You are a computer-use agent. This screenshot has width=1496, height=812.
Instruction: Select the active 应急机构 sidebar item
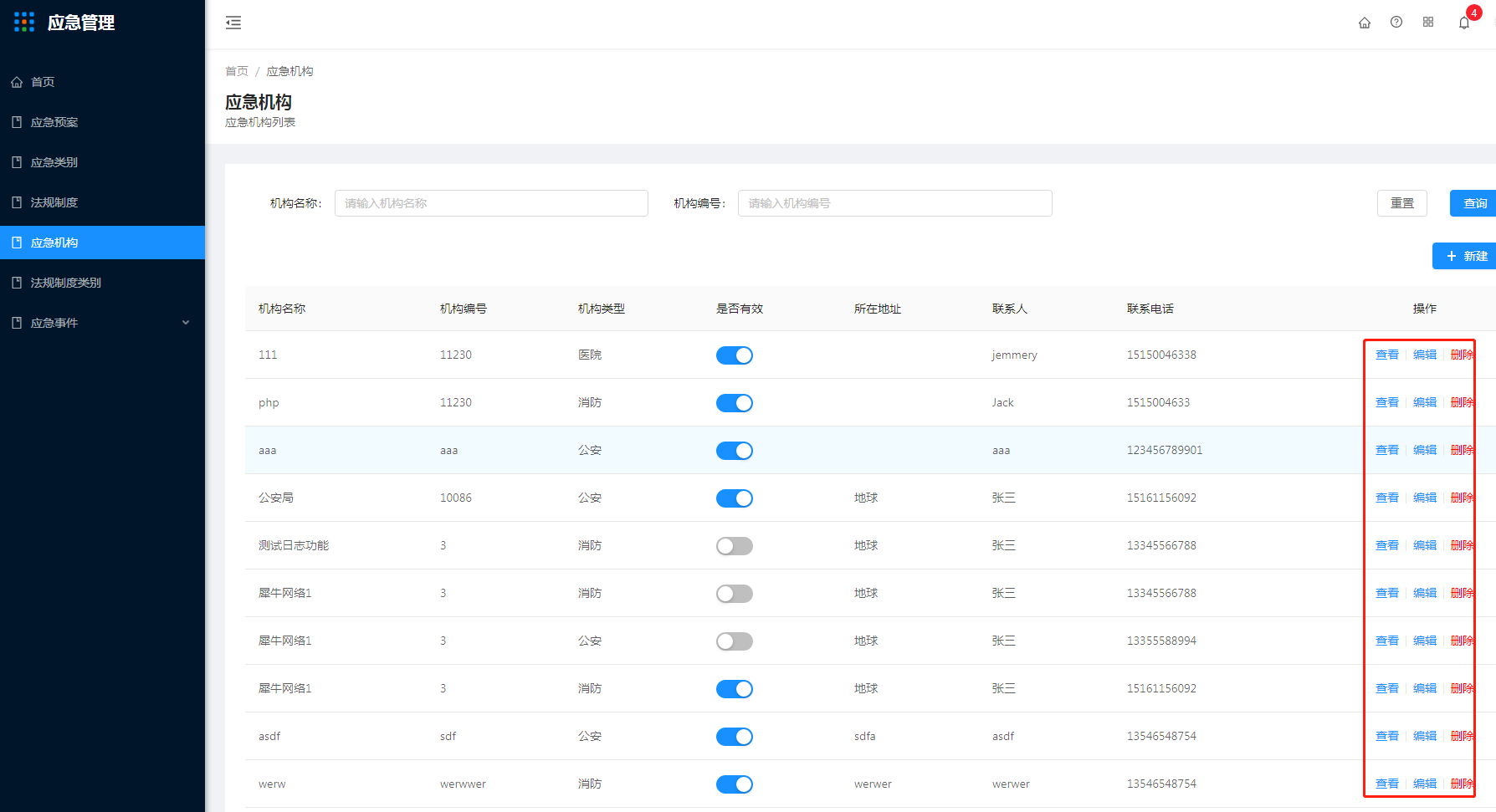pos(102,243)
